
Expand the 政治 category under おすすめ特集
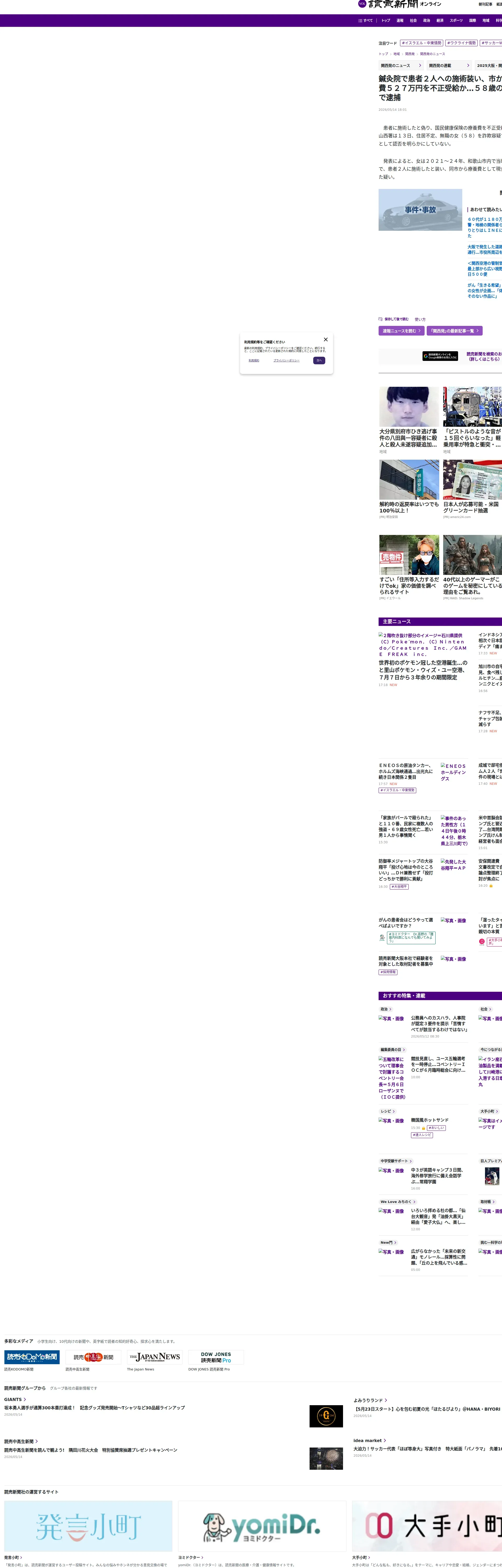tap(386, 1009)
